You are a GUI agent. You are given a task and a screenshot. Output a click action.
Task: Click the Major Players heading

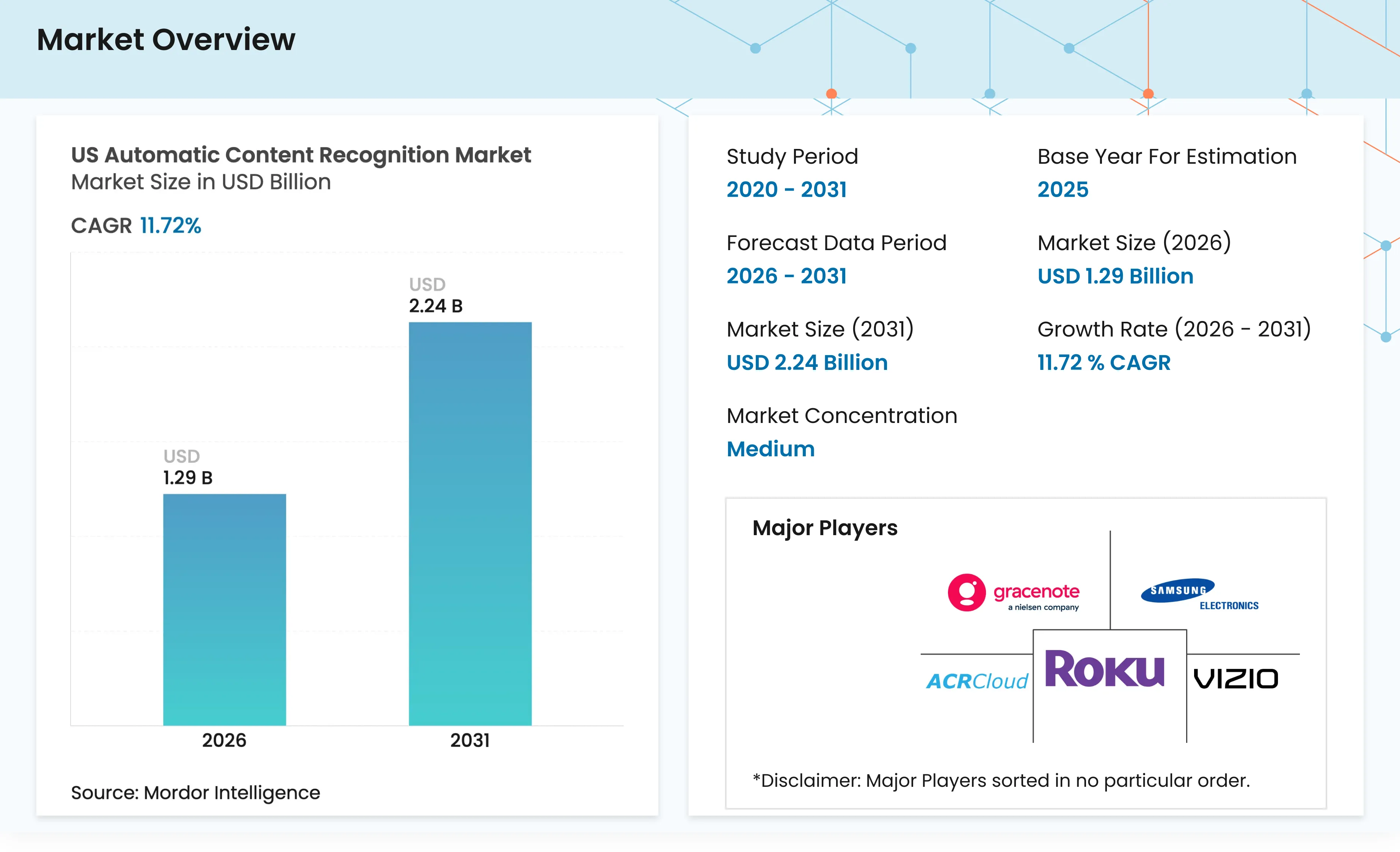(x=824, y=528)
